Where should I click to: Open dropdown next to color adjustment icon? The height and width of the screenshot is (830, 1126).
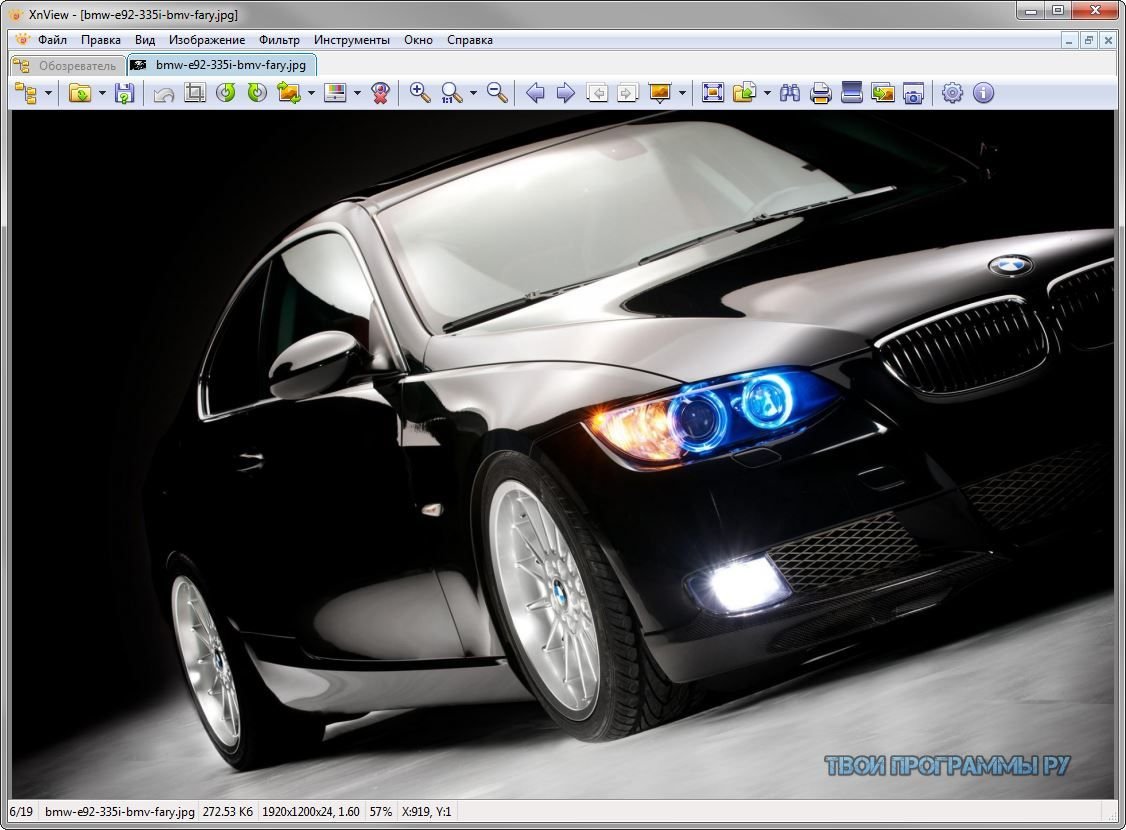[x=357, y=93]
